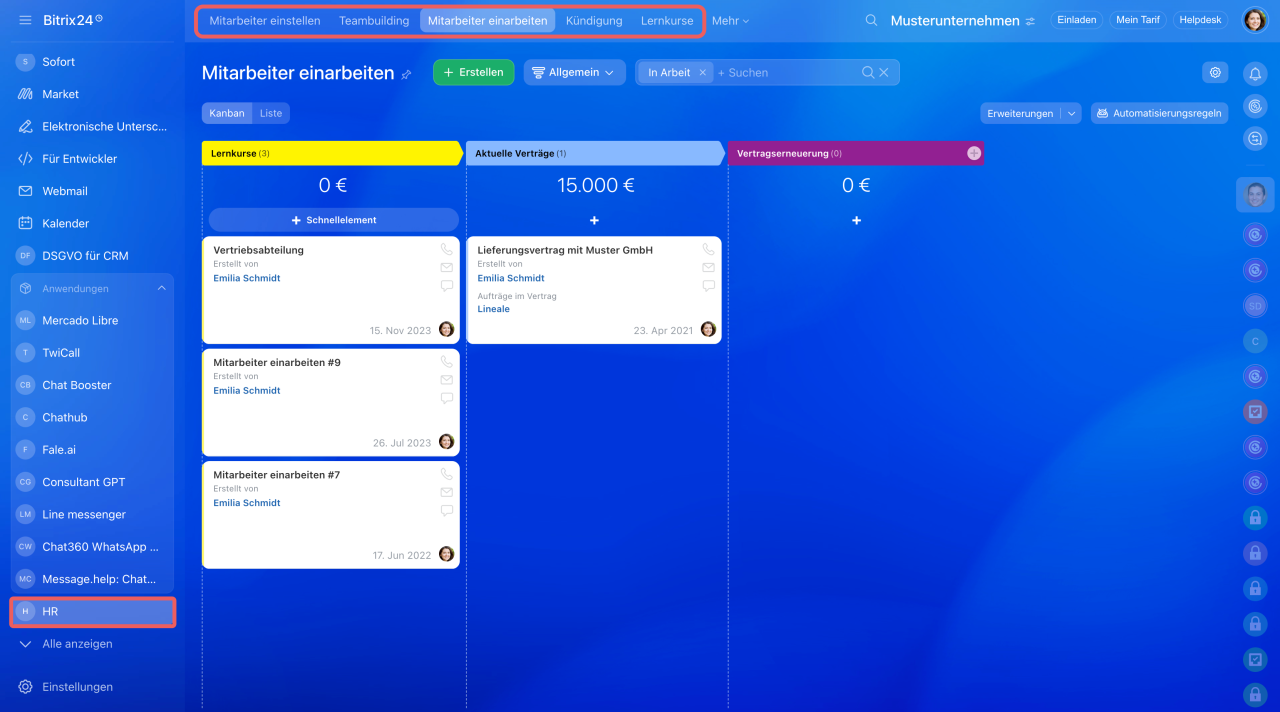Viewport: 1280px width, 712px height.
Task: Focus the Suchen filter input
Action: tap(786, 73)
